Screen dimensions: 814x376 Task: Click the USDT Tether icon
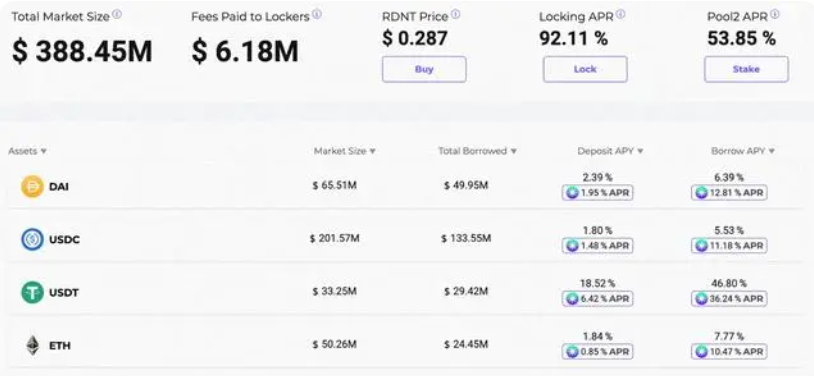32,292
